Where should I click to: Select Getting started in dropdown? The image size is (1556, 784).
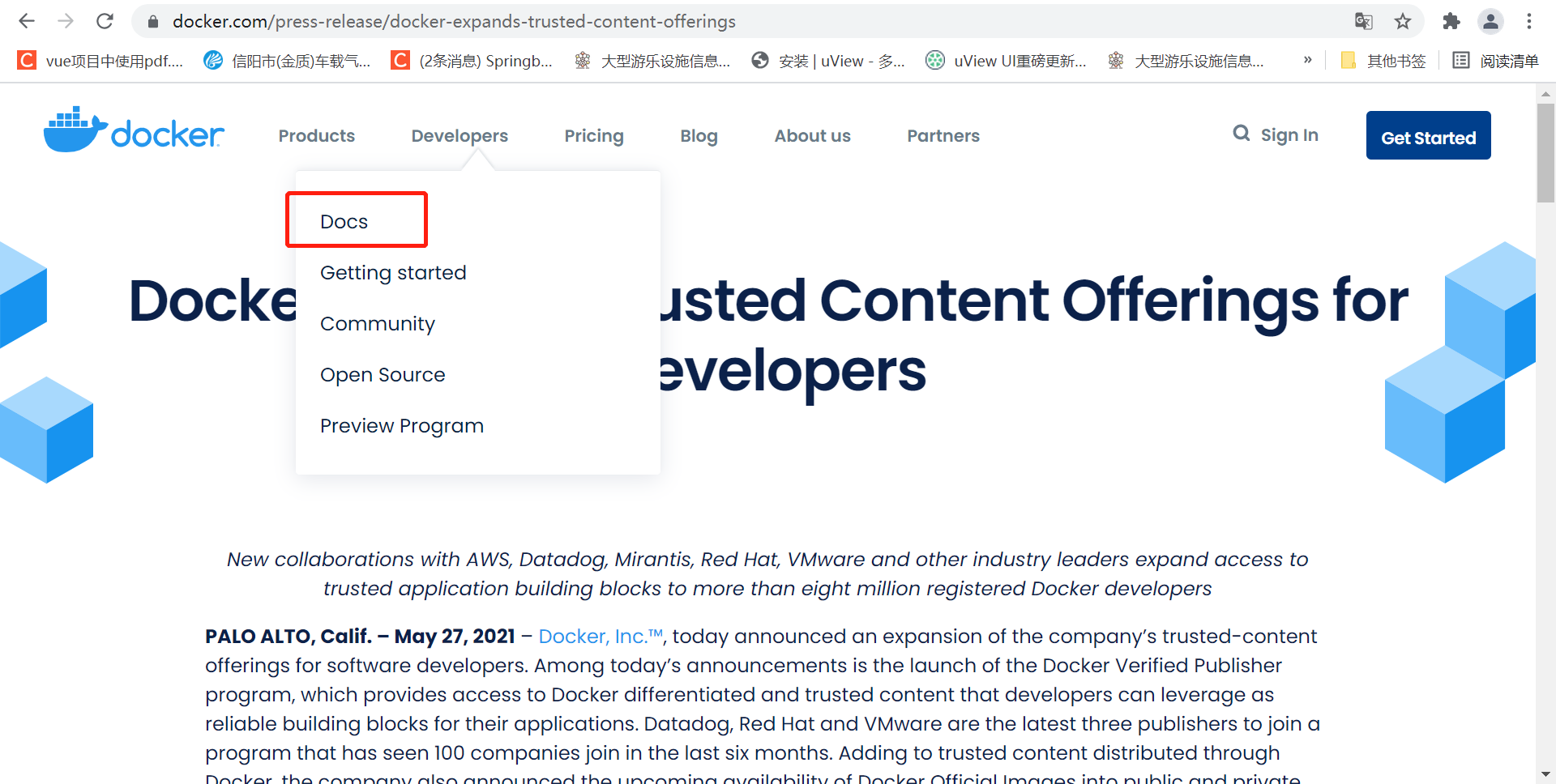393,273
